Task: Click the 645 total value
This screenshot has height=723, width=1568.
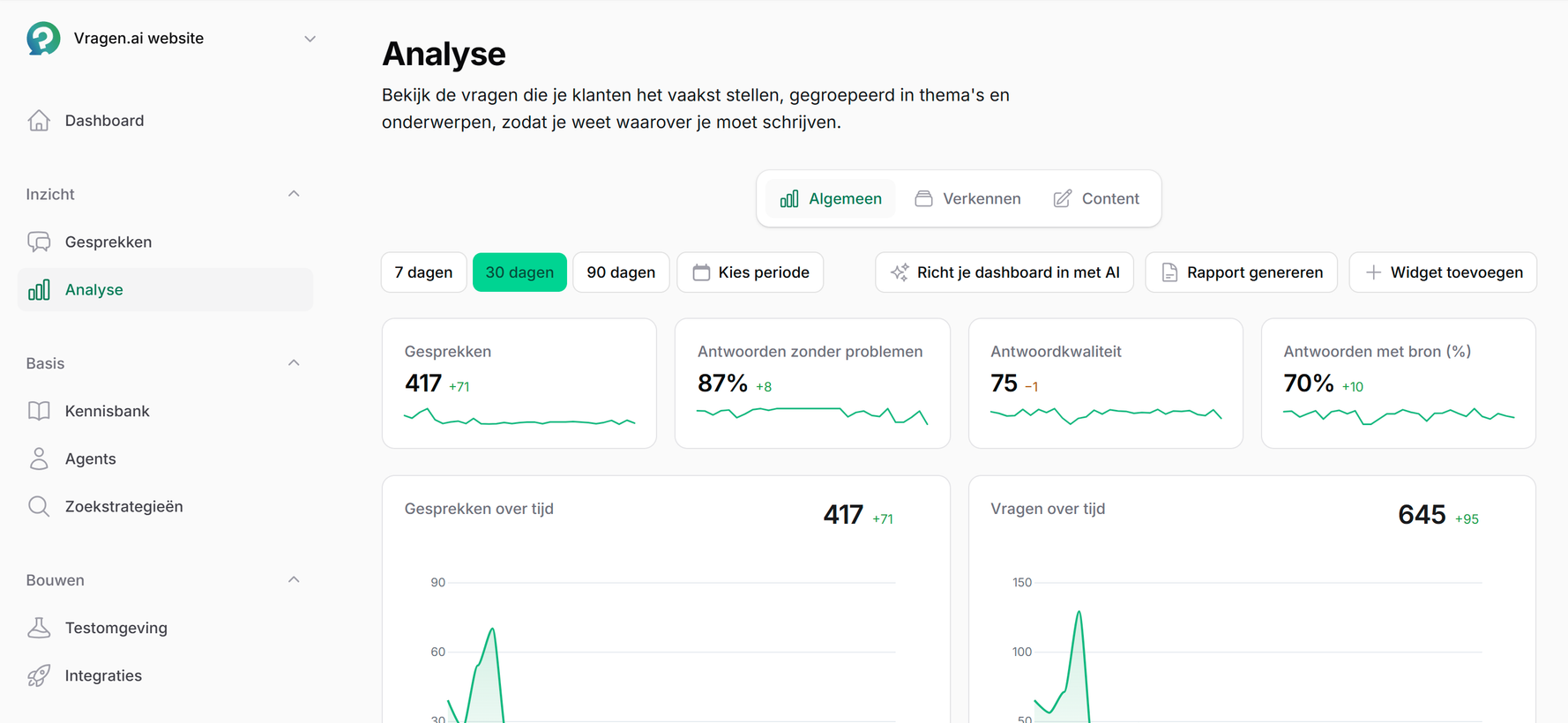Action: point(1422,515)
